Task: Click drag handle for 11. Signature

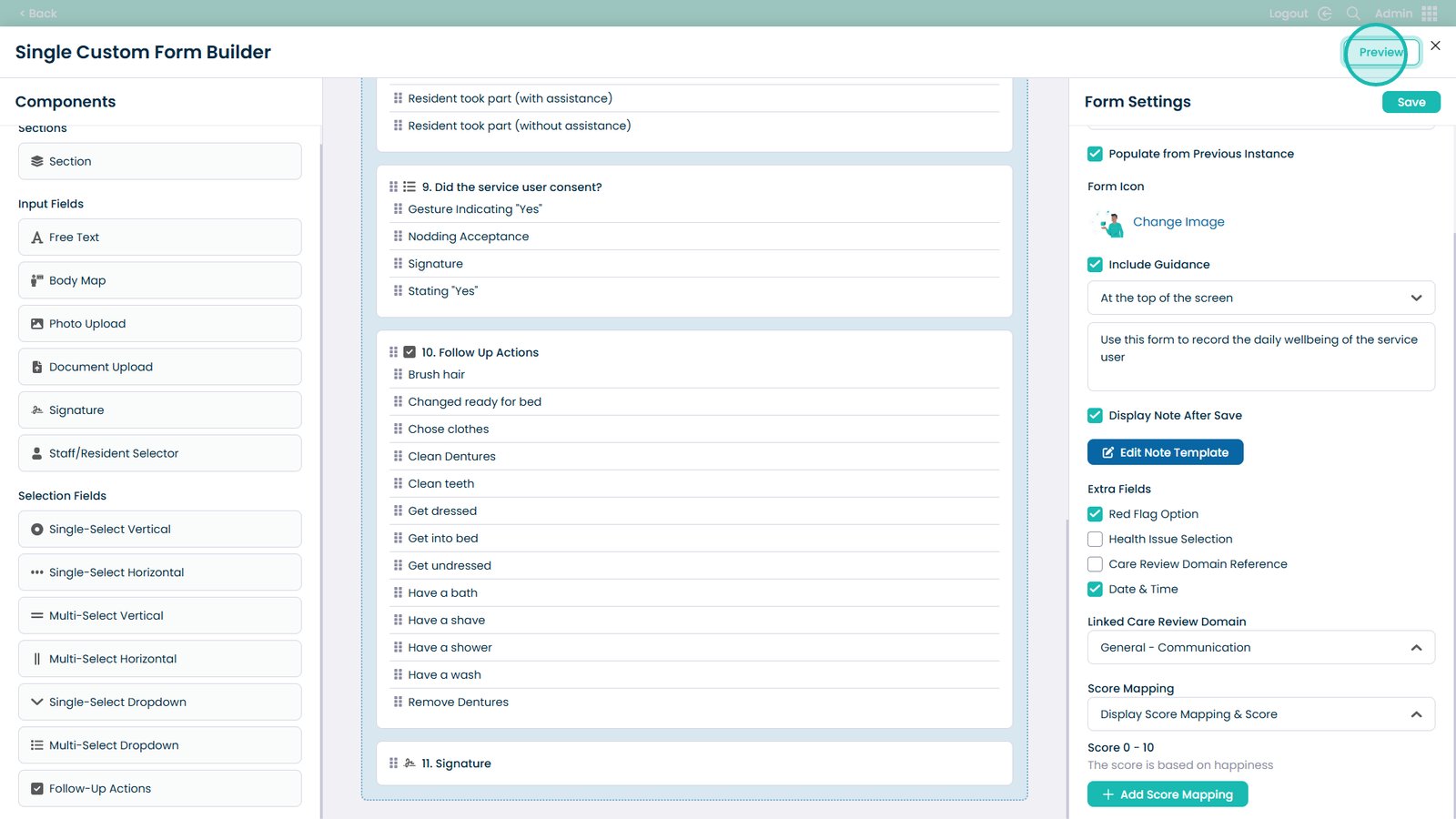Action: tap(393, 763)
